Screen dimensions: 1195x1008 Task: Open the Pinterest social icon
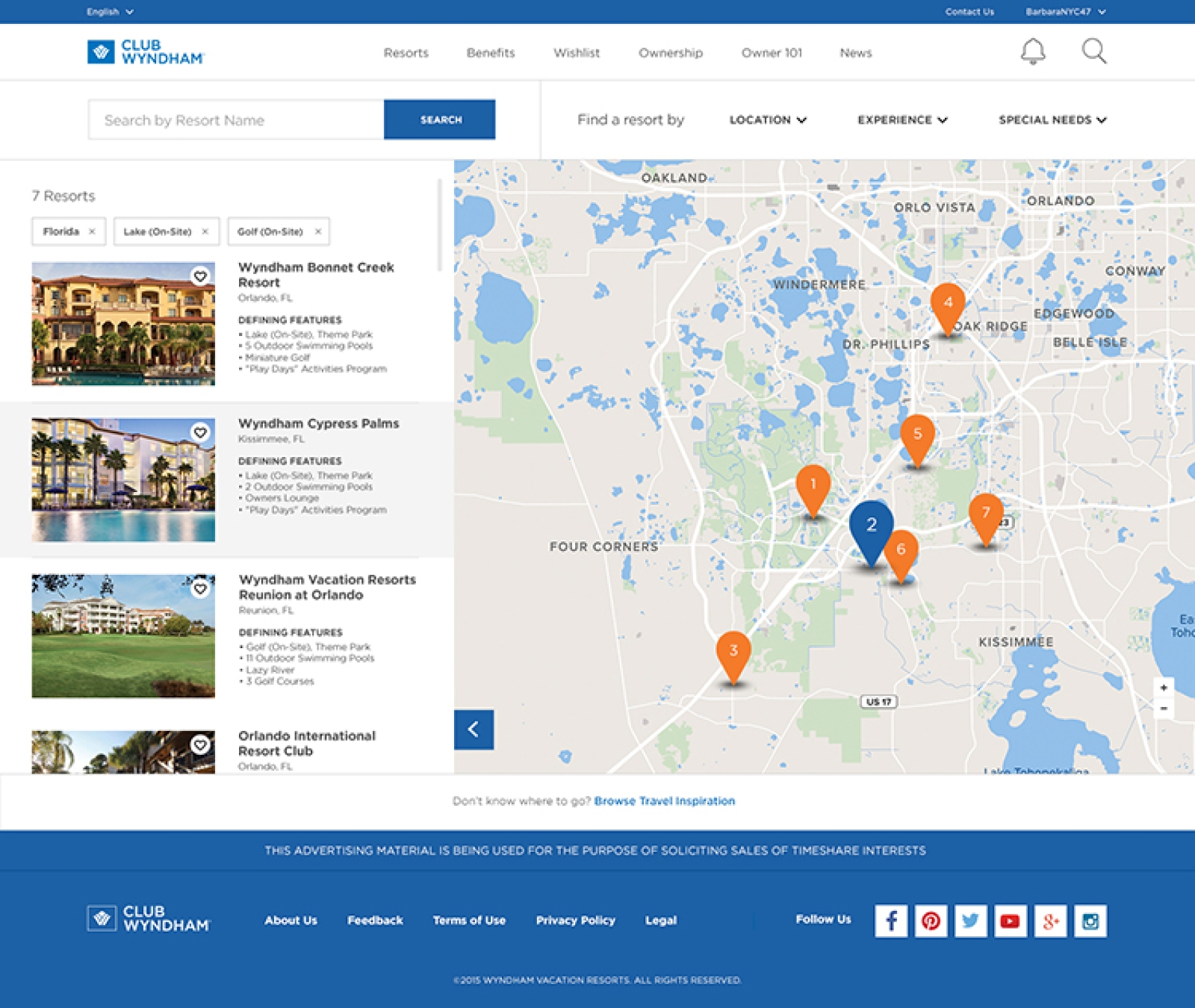click(x=931, y=921)
